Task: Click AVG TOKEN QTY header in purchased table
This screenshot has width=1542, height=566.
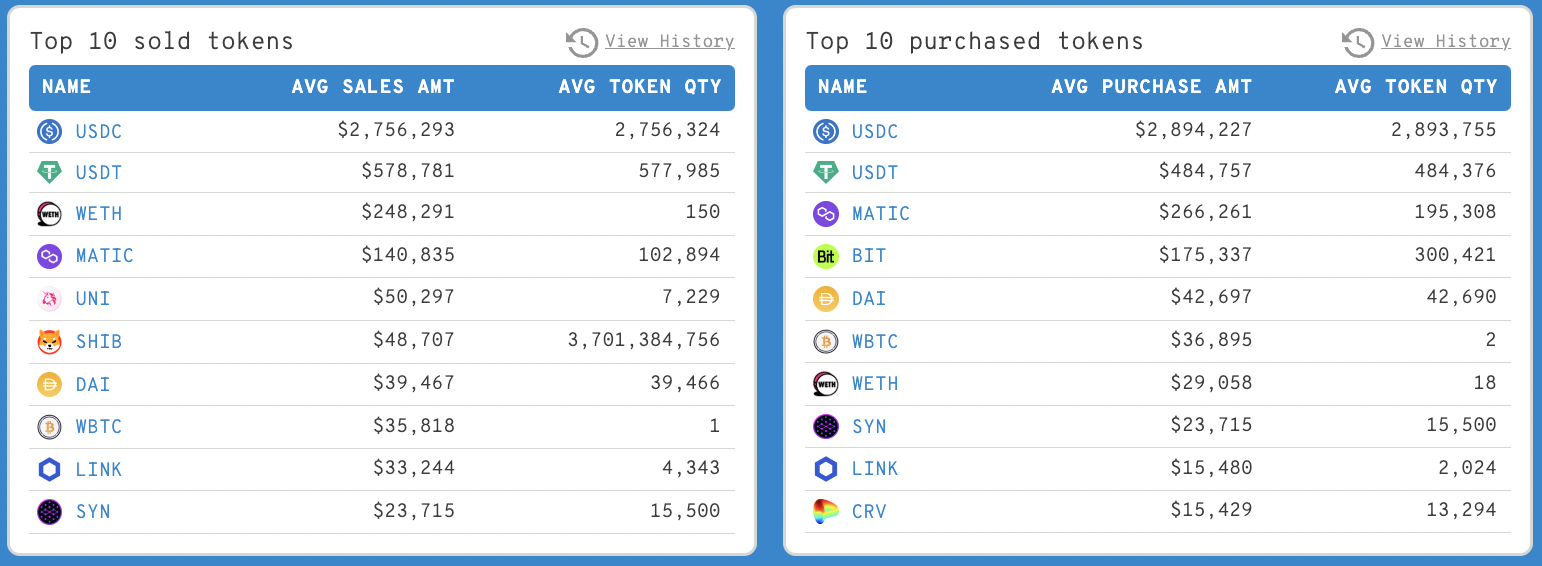Action: point(1415,87)
